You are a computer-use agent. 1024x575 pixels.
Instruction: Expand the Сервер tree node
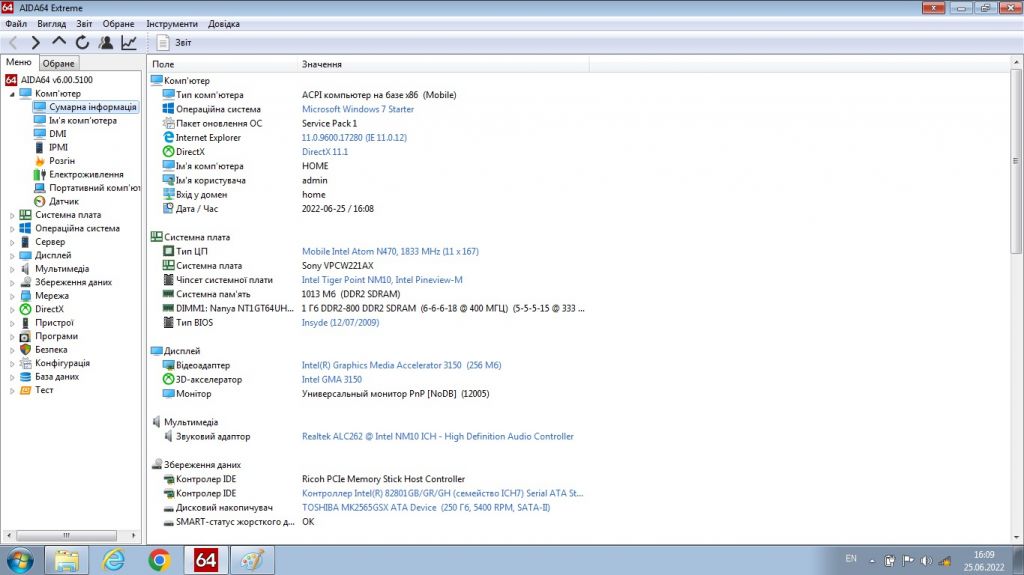click(x=12, y=242)
